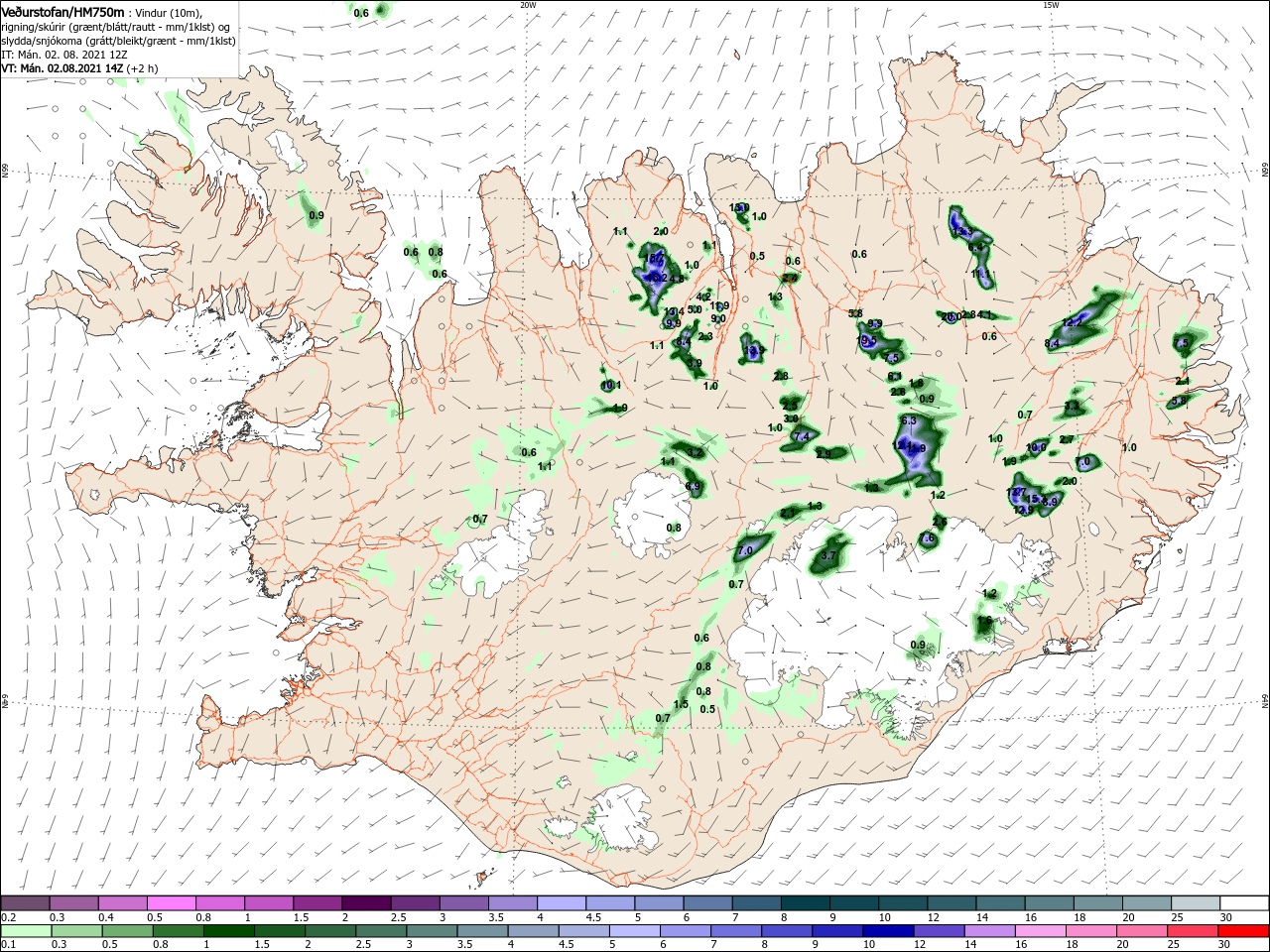The height and width of the screenshot is (952, 1270).
Task: Click the 10.1 precipitation value
Action: pos(611,385)
